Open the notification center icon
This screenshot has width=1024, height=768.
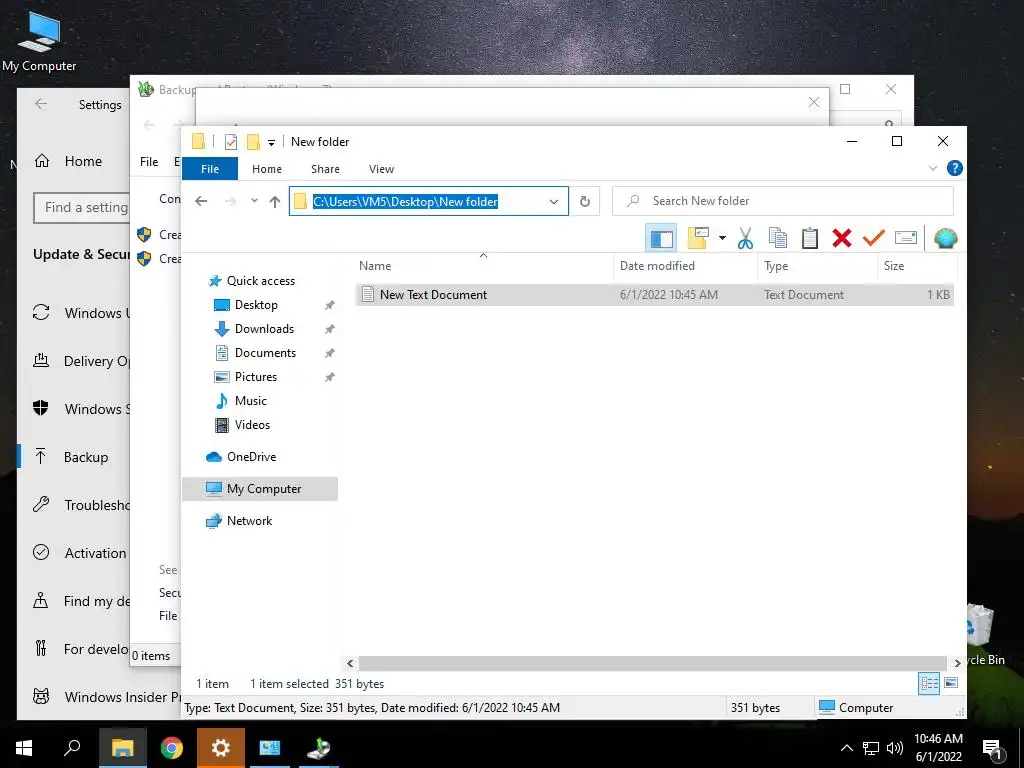[993, 749]
